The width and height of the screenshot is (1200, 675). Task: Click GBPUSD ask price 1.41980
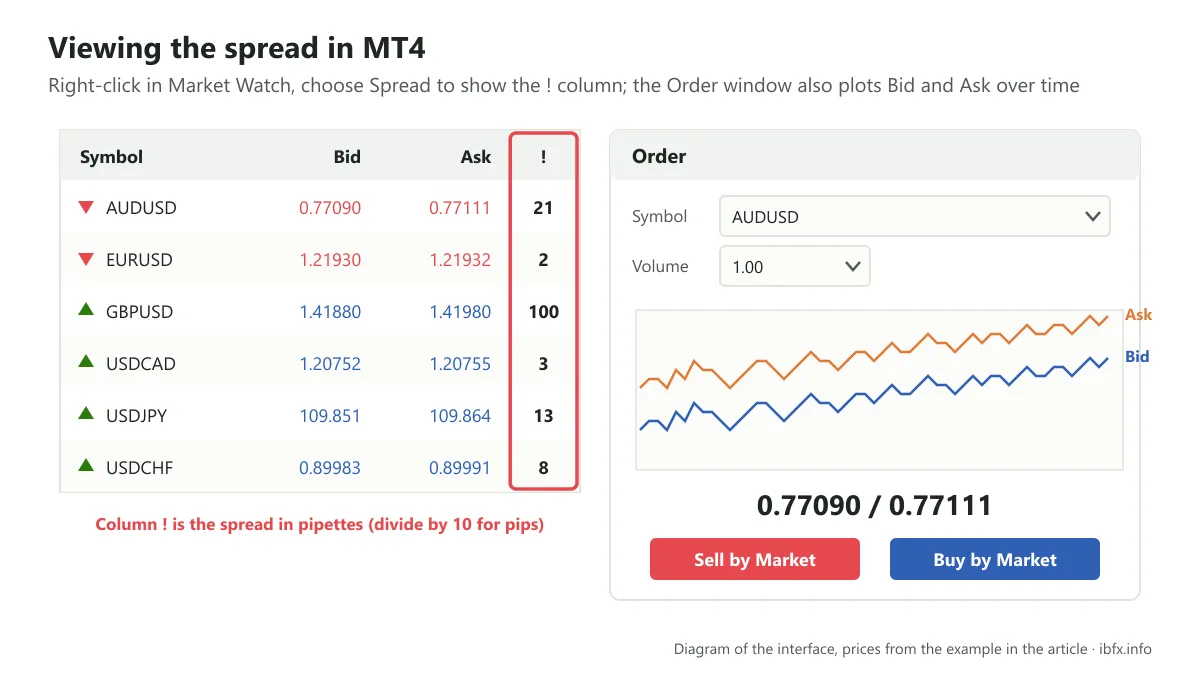coord(460,312)
